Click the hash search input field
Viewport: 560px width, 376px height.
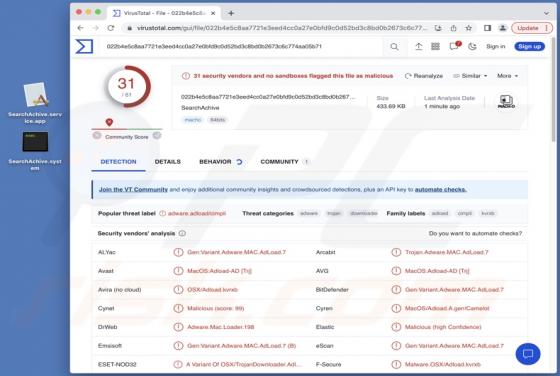(243, 46)
